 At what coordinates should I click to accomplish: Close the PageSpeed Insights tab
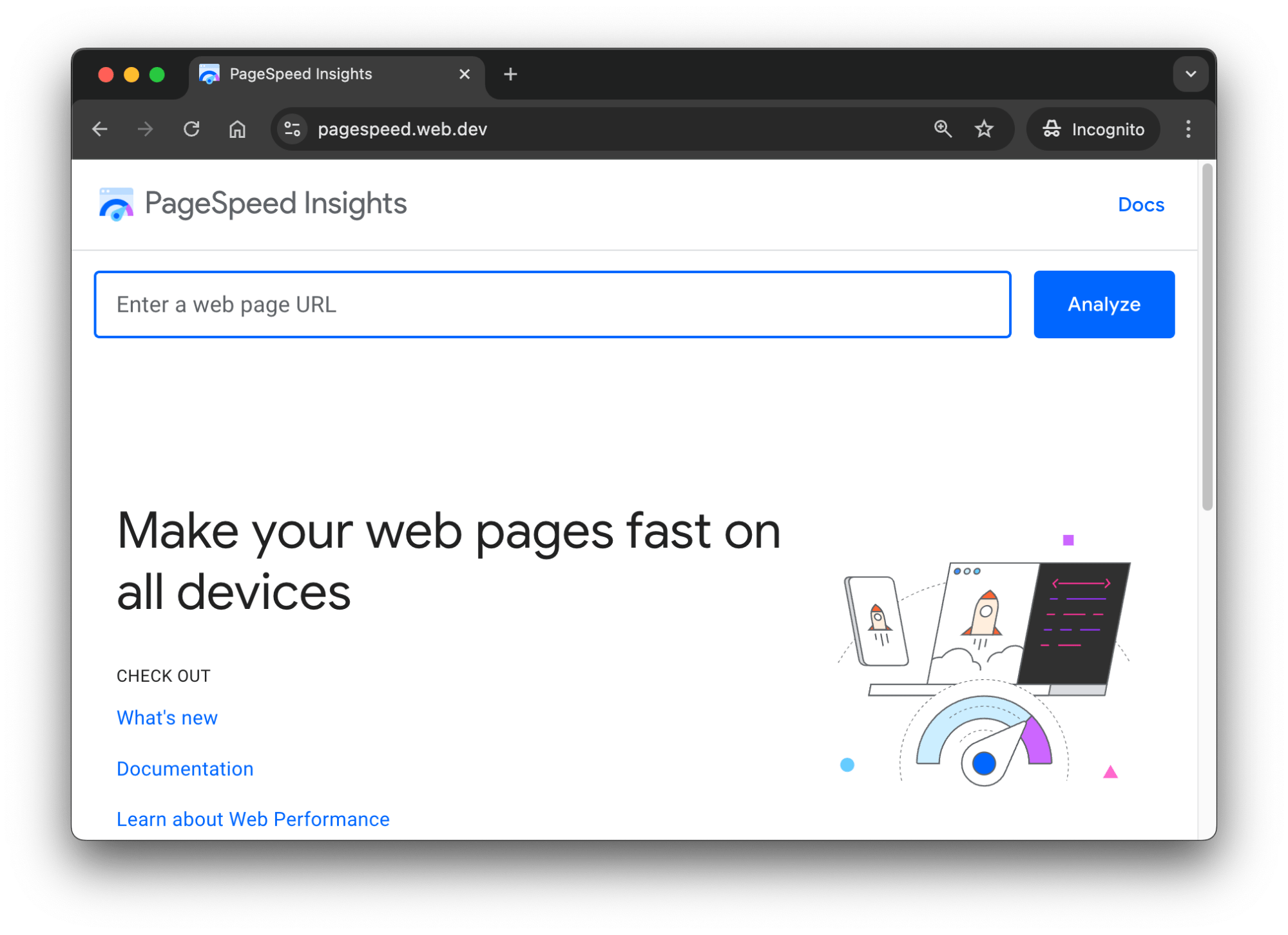pyautogui.click(x=465, y=75)
